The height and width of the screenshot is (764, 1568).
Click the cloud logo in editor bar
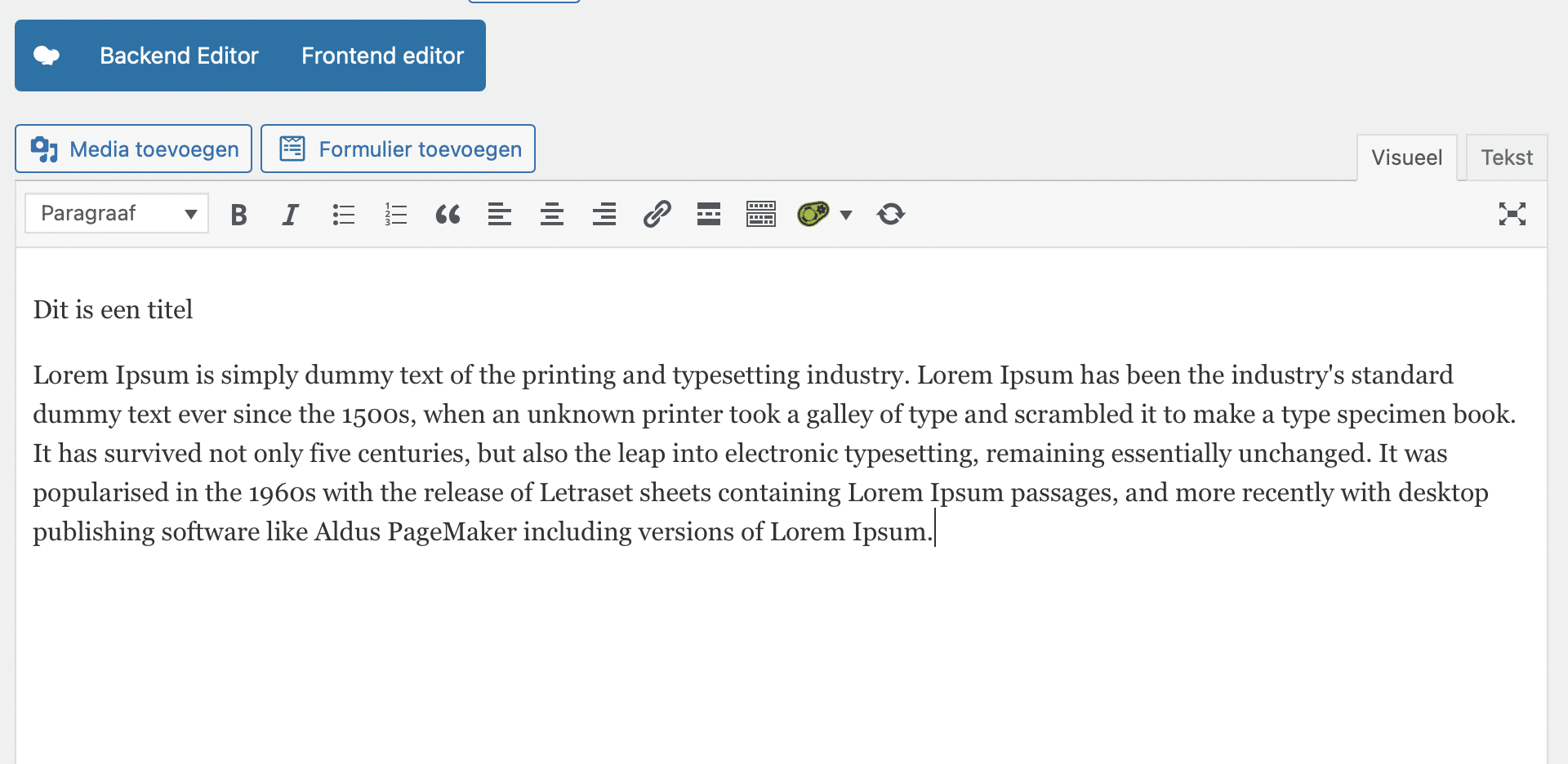(47, 56)
